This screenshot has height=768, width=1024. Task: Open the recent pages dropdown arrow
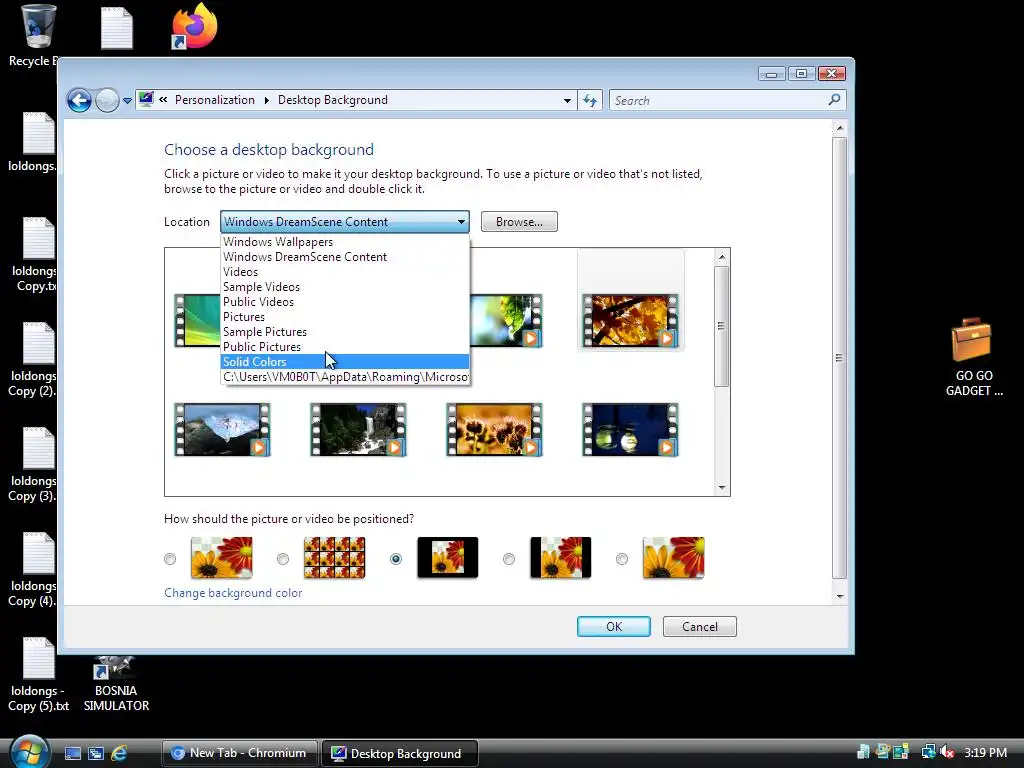[127, 101]
